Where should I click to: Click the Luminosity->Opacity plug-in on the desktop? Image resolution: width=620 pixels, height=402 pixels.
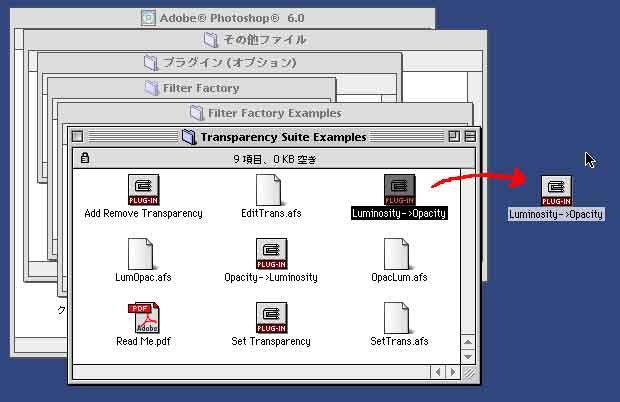[556, 191]
